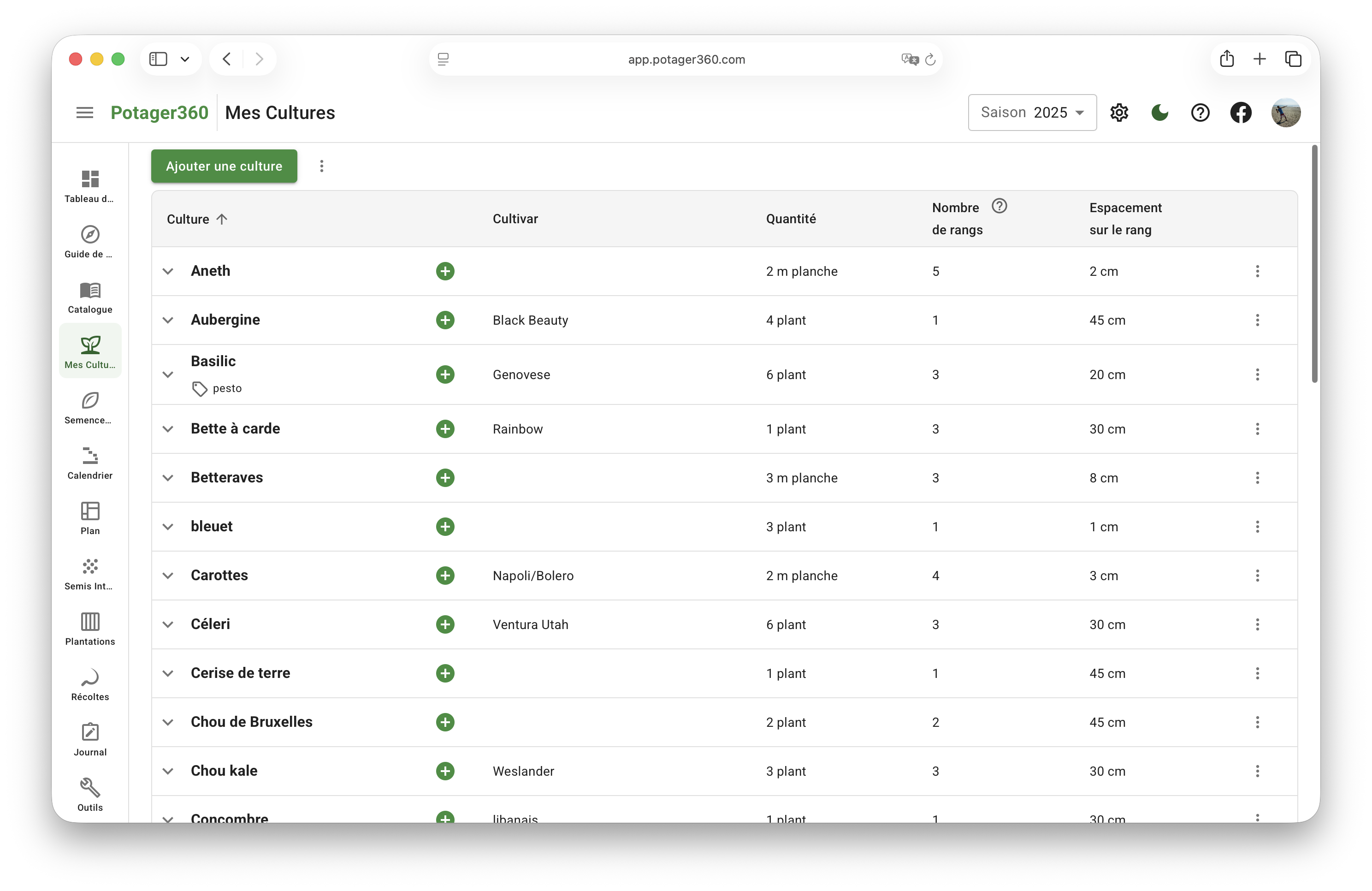Toggle the hamburger navigation menu

click(85, 113)
